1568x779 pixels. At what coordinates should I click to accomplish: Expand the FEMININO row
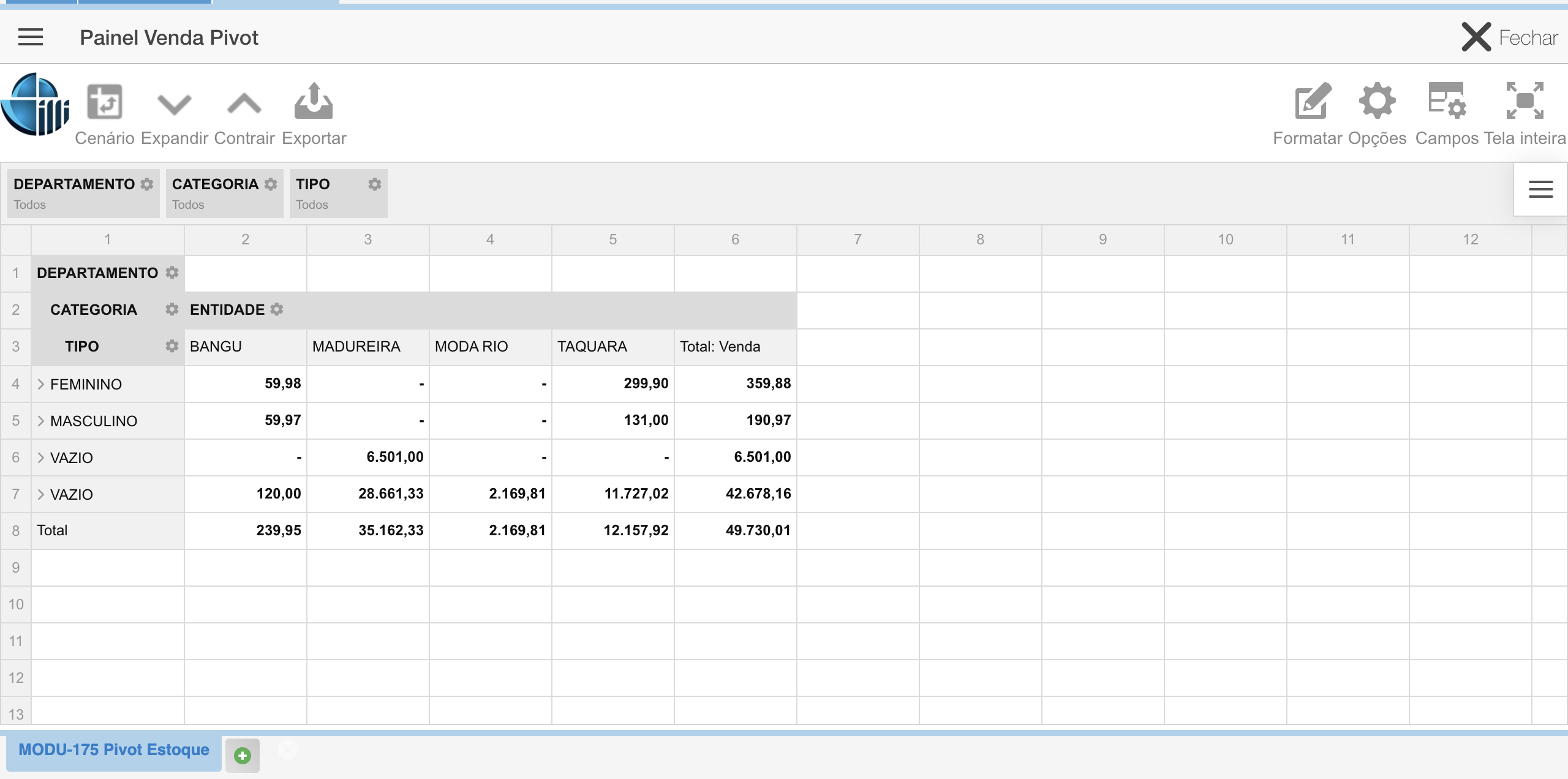pyautogui.click(x=41, y=384)
